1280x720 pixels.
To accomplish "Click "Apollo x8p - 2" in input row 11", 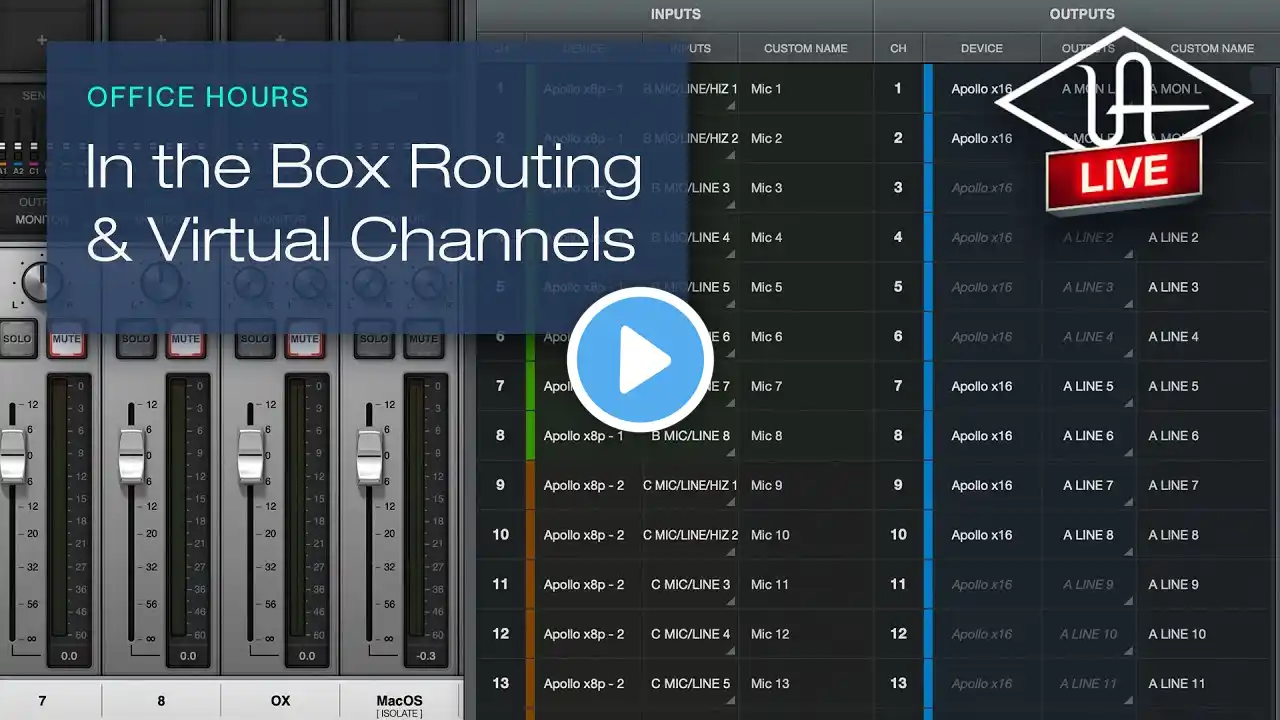I will (x=584, y=584).
